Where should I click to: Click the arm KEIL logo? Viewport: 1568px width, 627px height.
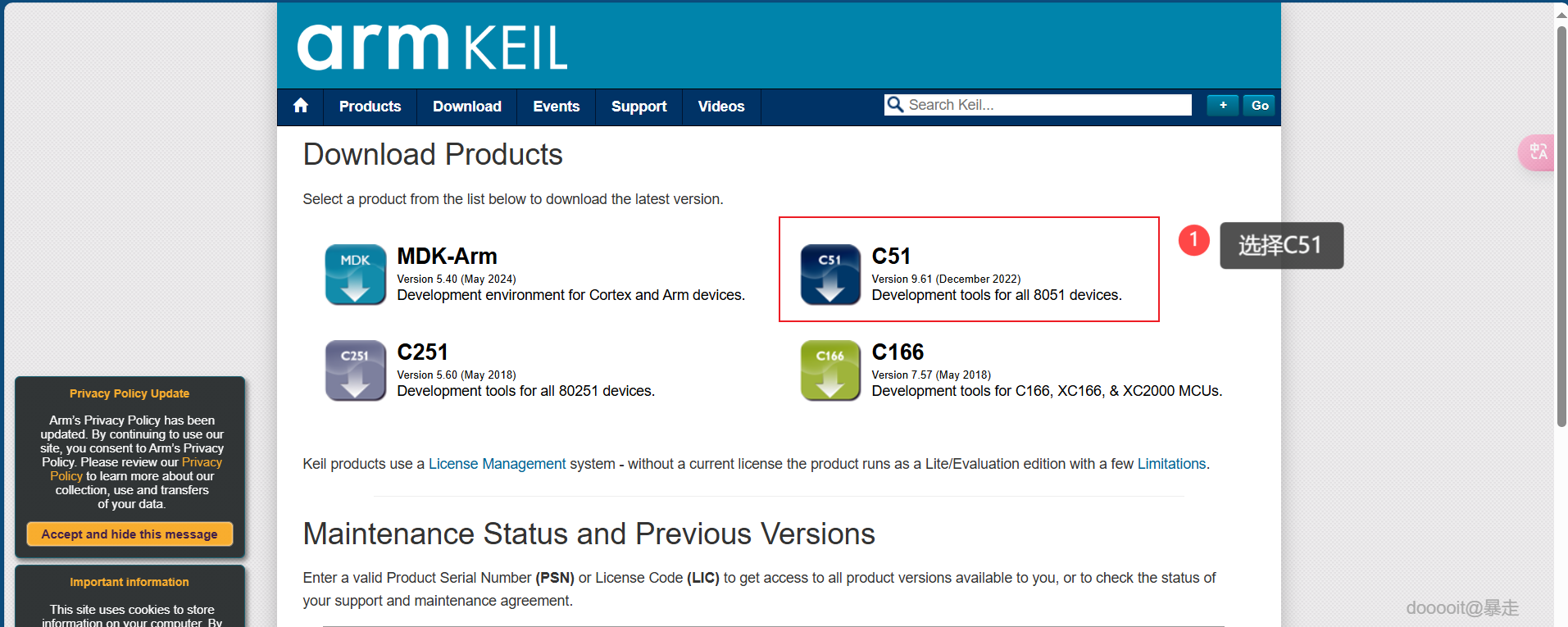432,47
